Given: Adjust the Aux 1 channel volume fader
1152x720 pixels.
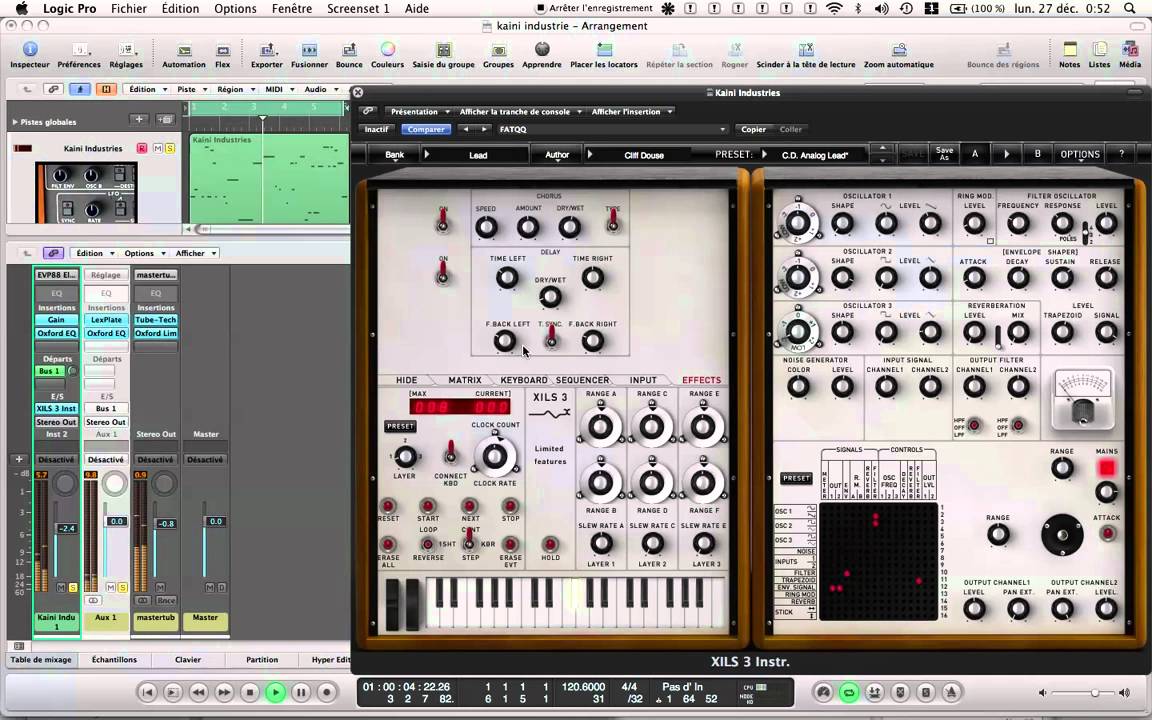Looking at the screenshot, I should pos(117,521).
